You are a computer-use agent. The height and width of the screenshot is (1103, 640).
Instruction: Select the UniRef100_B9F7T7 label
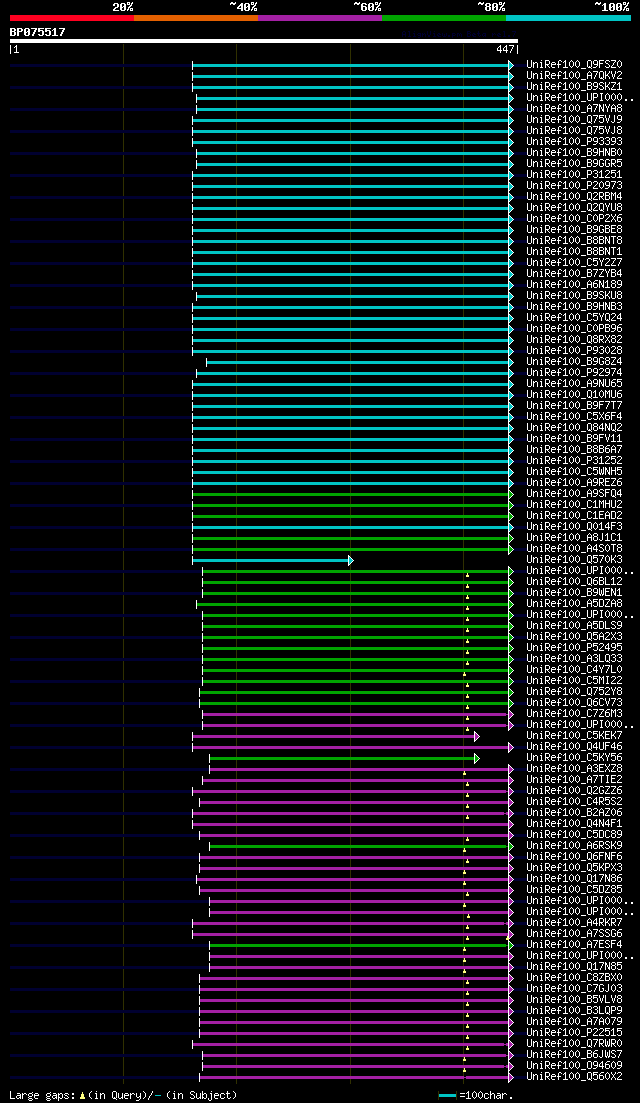tap(574, 405)
